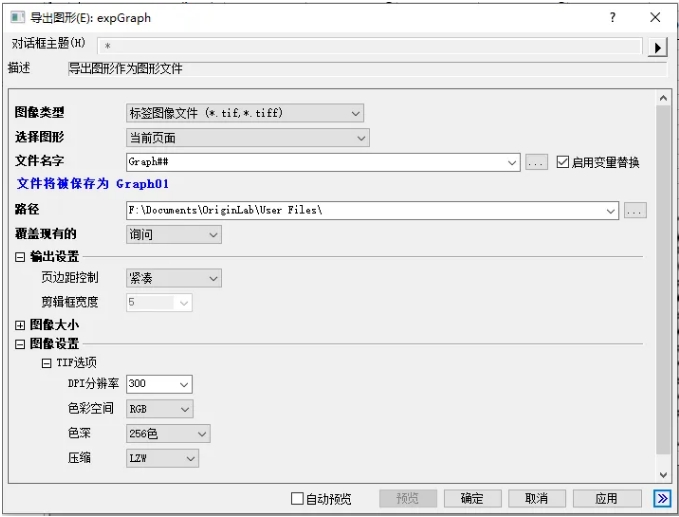Click scrollbar up arrow

[x=663, y=98]
